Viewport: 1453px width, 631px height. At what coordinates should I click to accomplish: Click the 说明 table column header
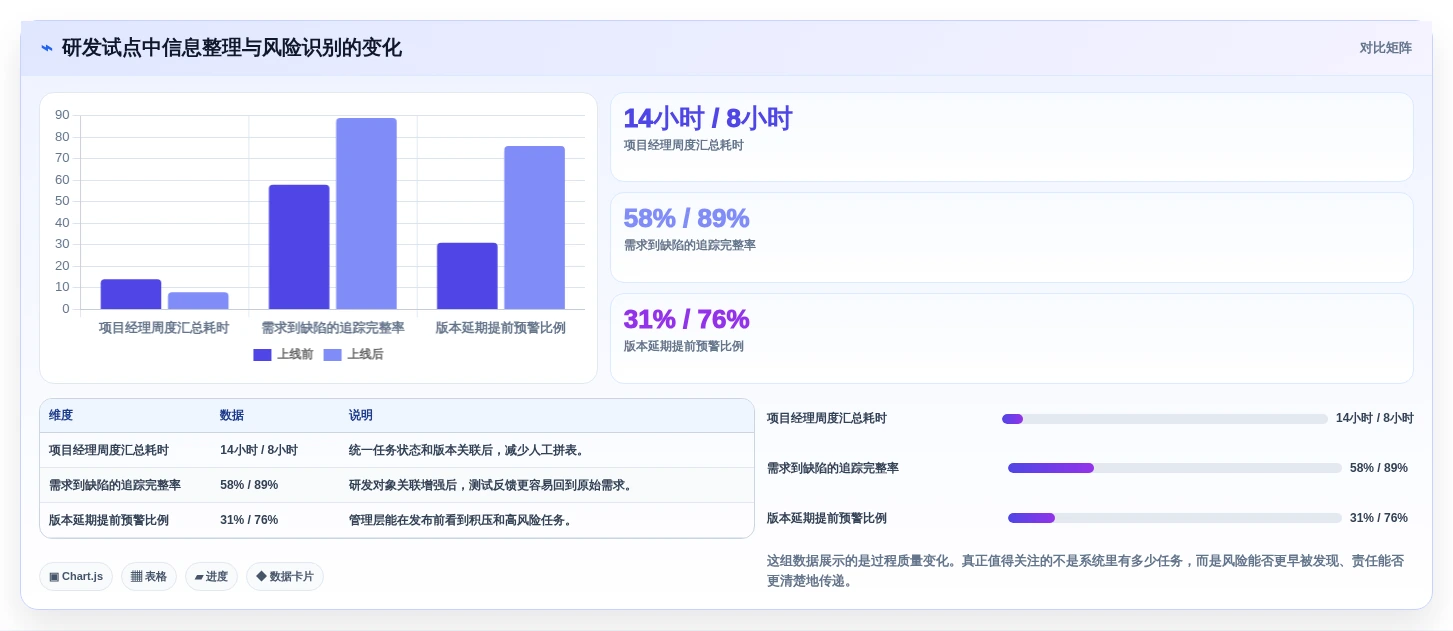361,416
